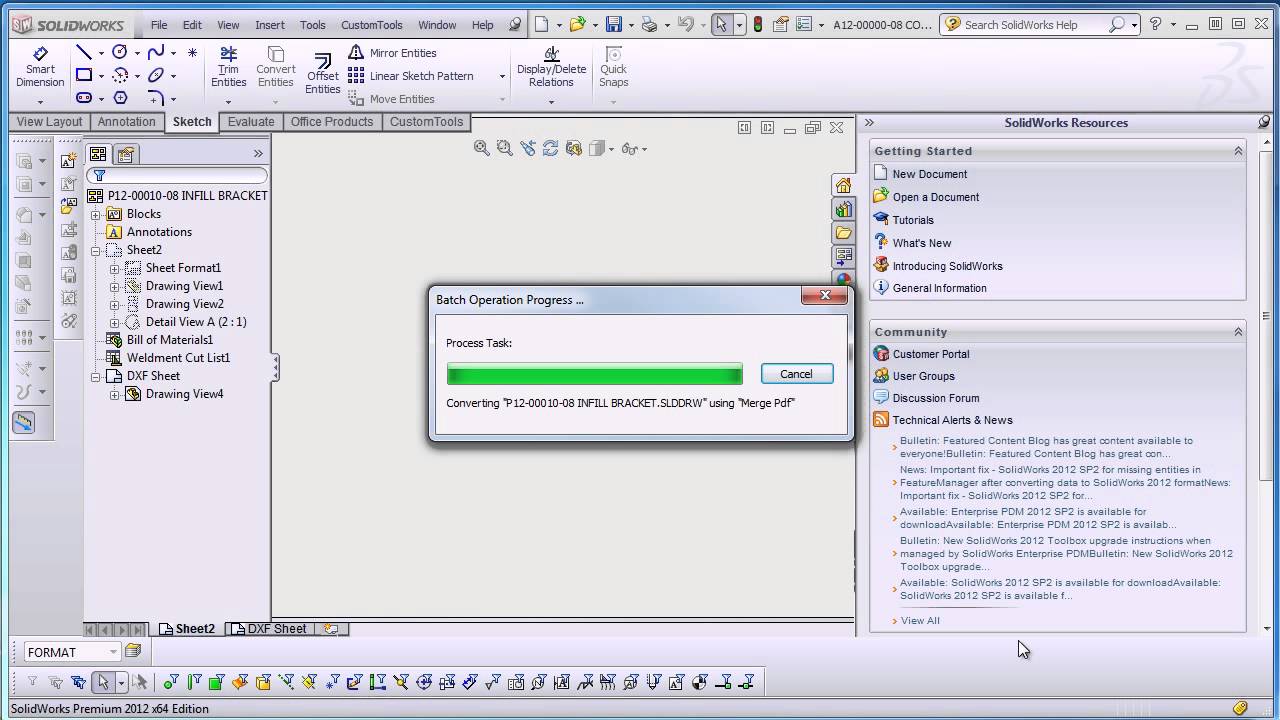Switch to the View Layout tab
This screenshot has height=720, width=1280.
(49, 122)
